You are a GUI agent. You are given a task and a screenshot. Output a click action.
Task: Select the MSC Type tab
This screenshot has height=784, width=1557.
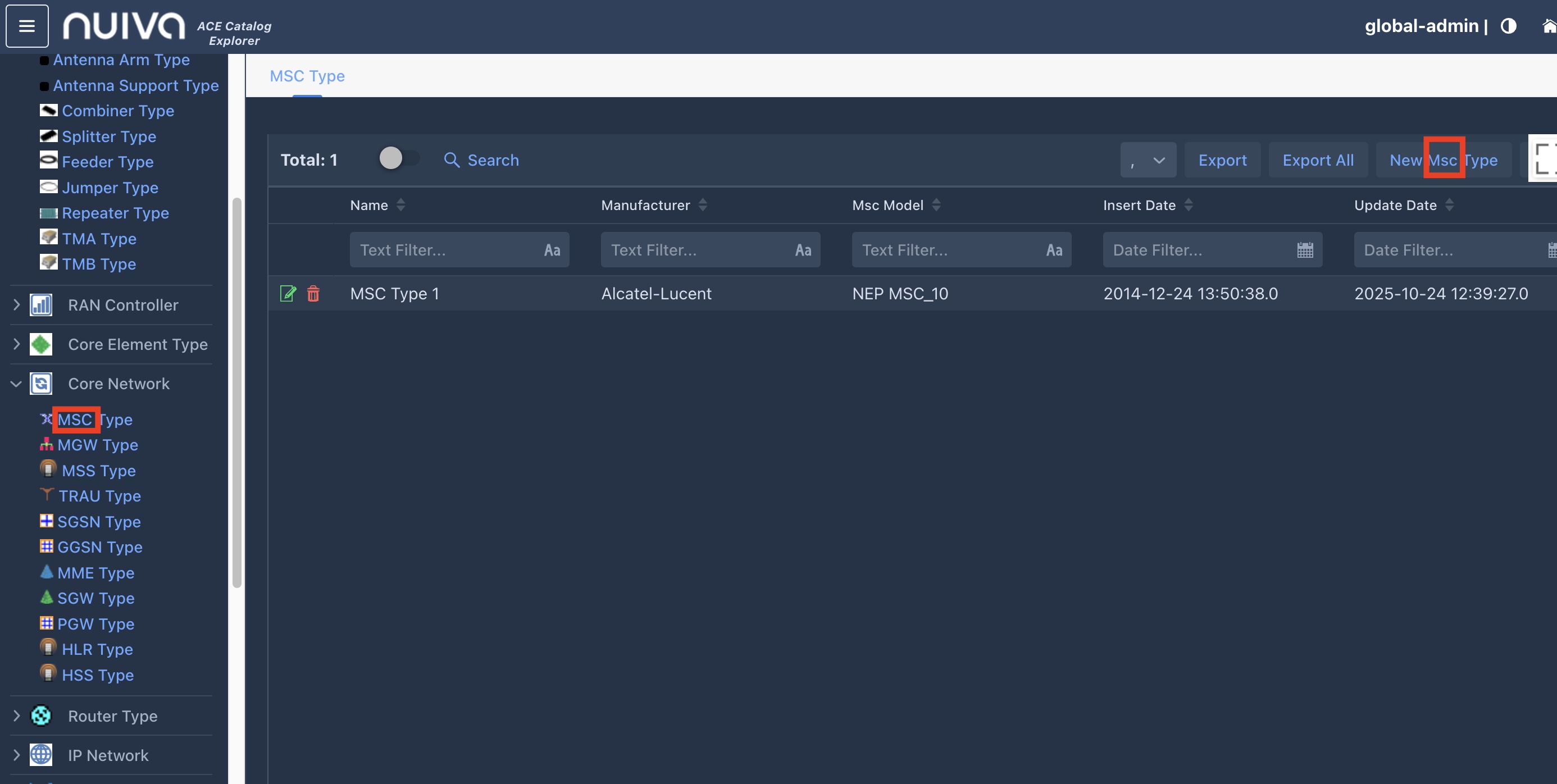tap(307, 76)
